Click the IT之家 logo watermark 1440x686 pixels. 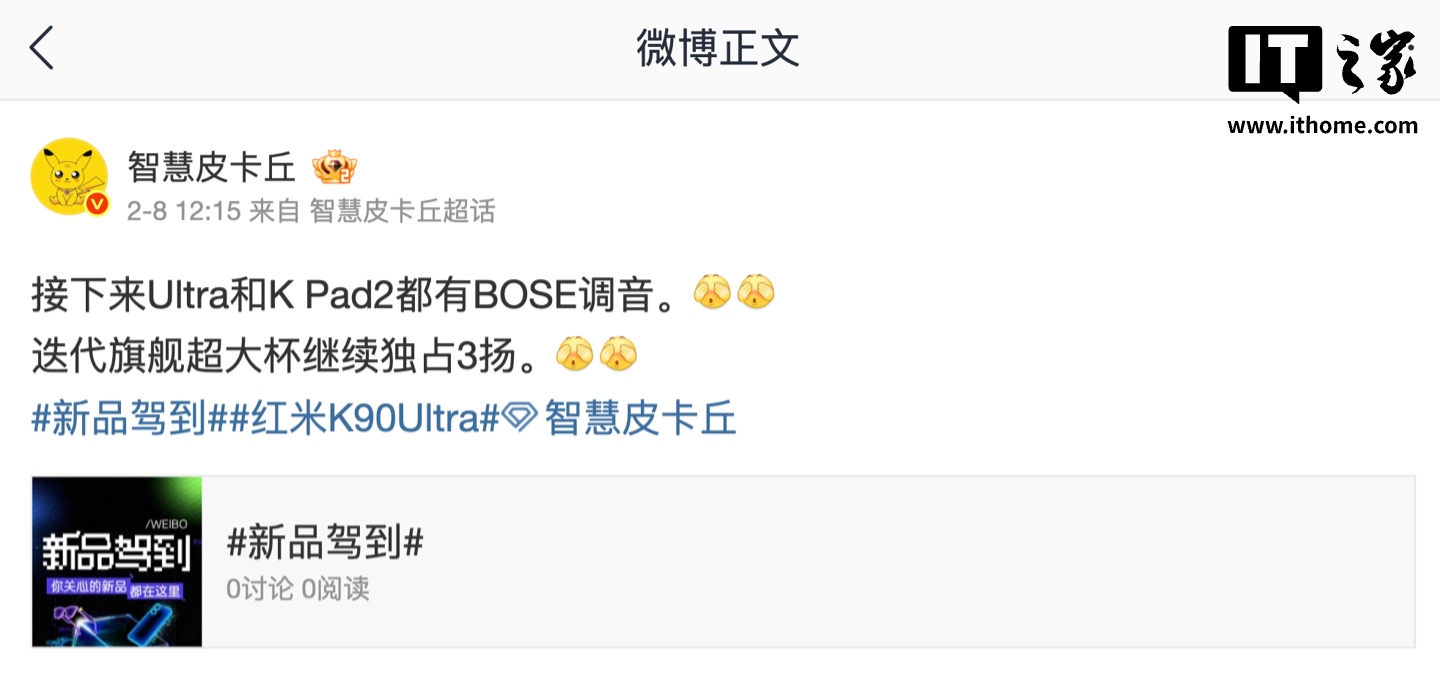(1322, 64)
